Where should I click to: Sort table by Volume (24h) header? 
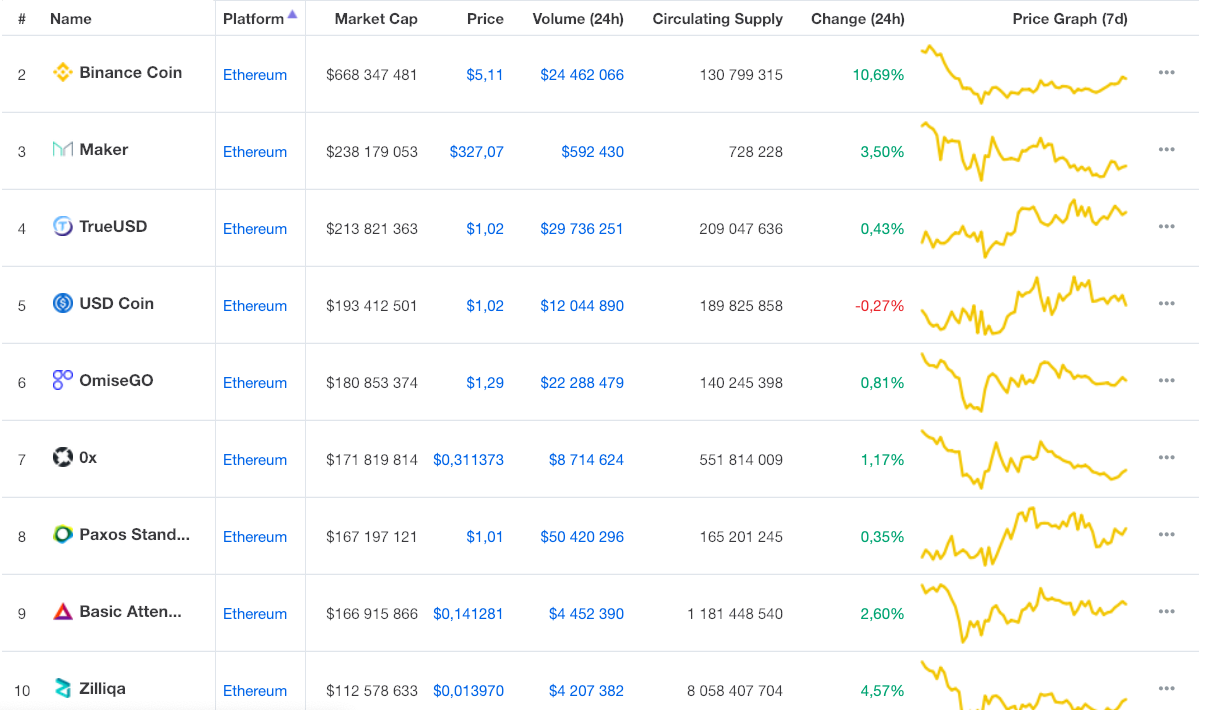[x=578, y=19]
